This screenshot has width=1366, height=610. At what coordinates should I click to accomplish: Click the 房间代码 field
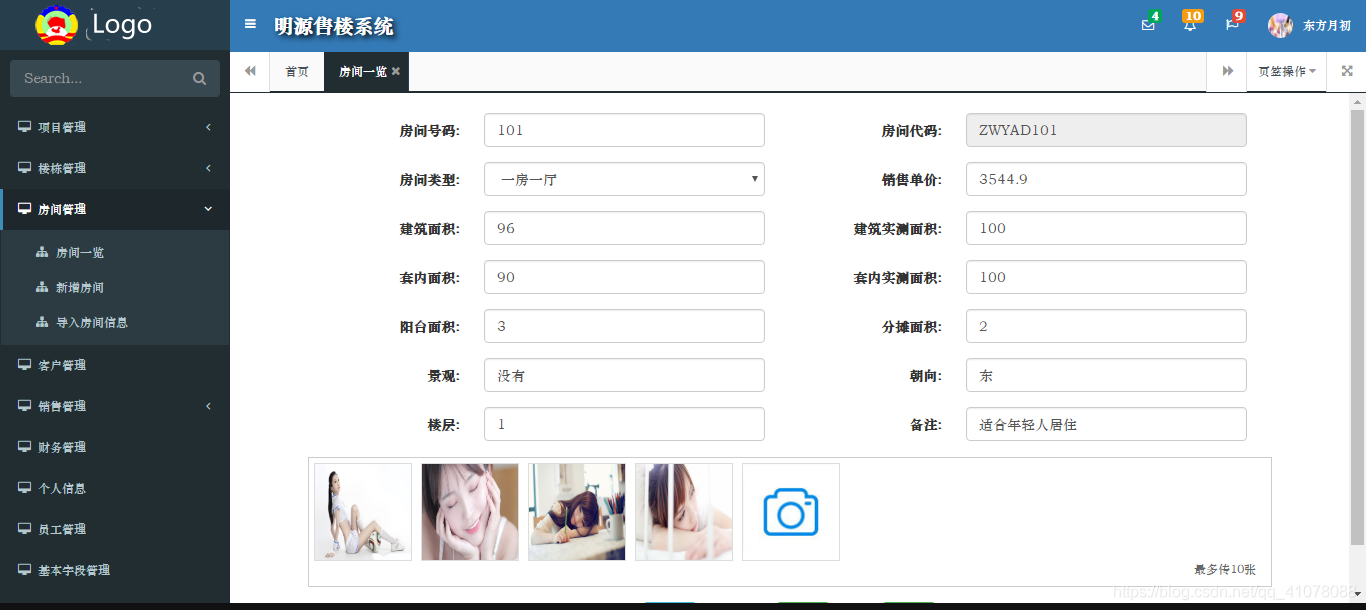[x=1106, y=130]
